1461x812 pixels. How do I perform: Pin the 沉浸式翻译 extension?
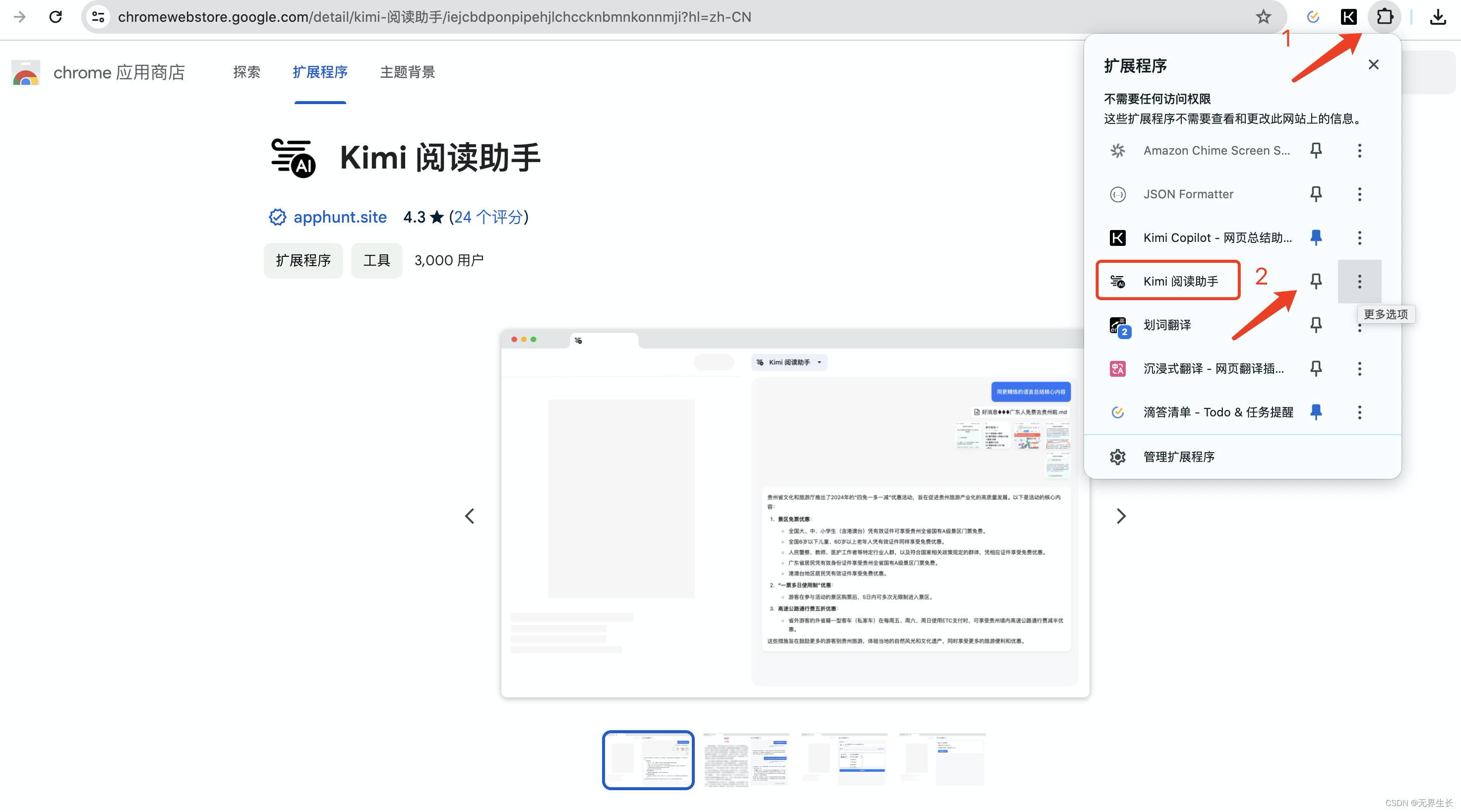click(1316, 369)
